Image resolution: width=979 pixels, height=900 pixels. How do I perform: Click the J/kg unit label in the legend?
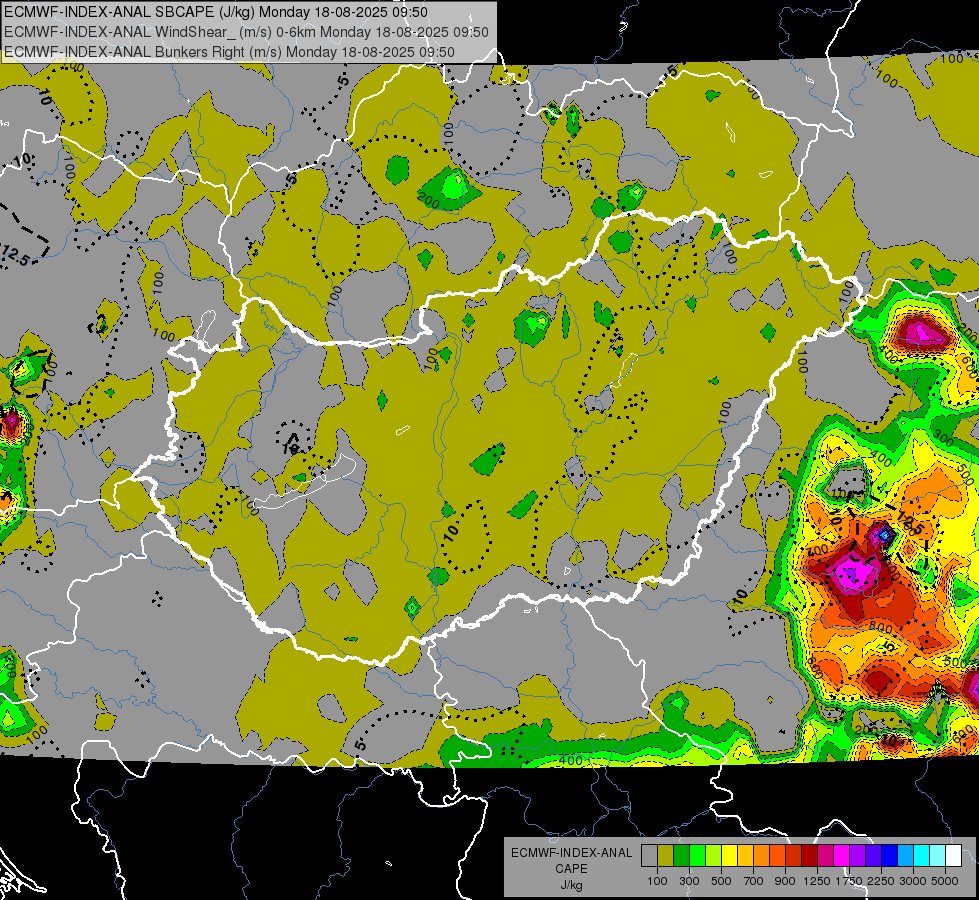pyautogui.click(x=571, y=885)
